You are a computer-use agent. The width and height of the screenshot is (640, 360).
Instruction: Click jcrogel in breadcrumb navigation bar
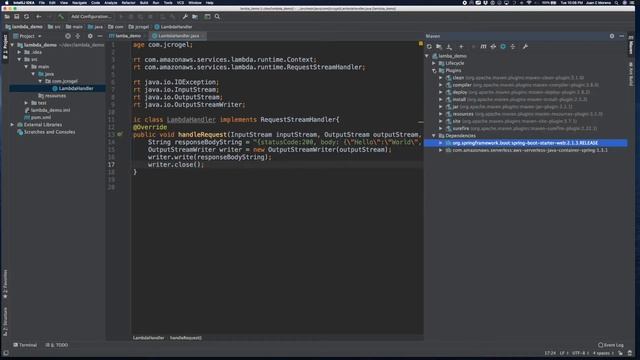coord(139,27)
